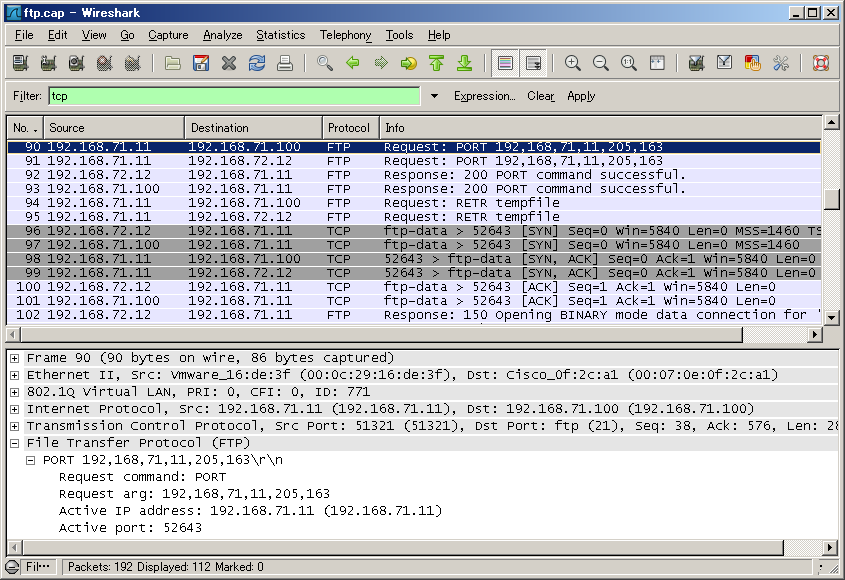Expand the Internet Protocol tree node

[15, 409]
